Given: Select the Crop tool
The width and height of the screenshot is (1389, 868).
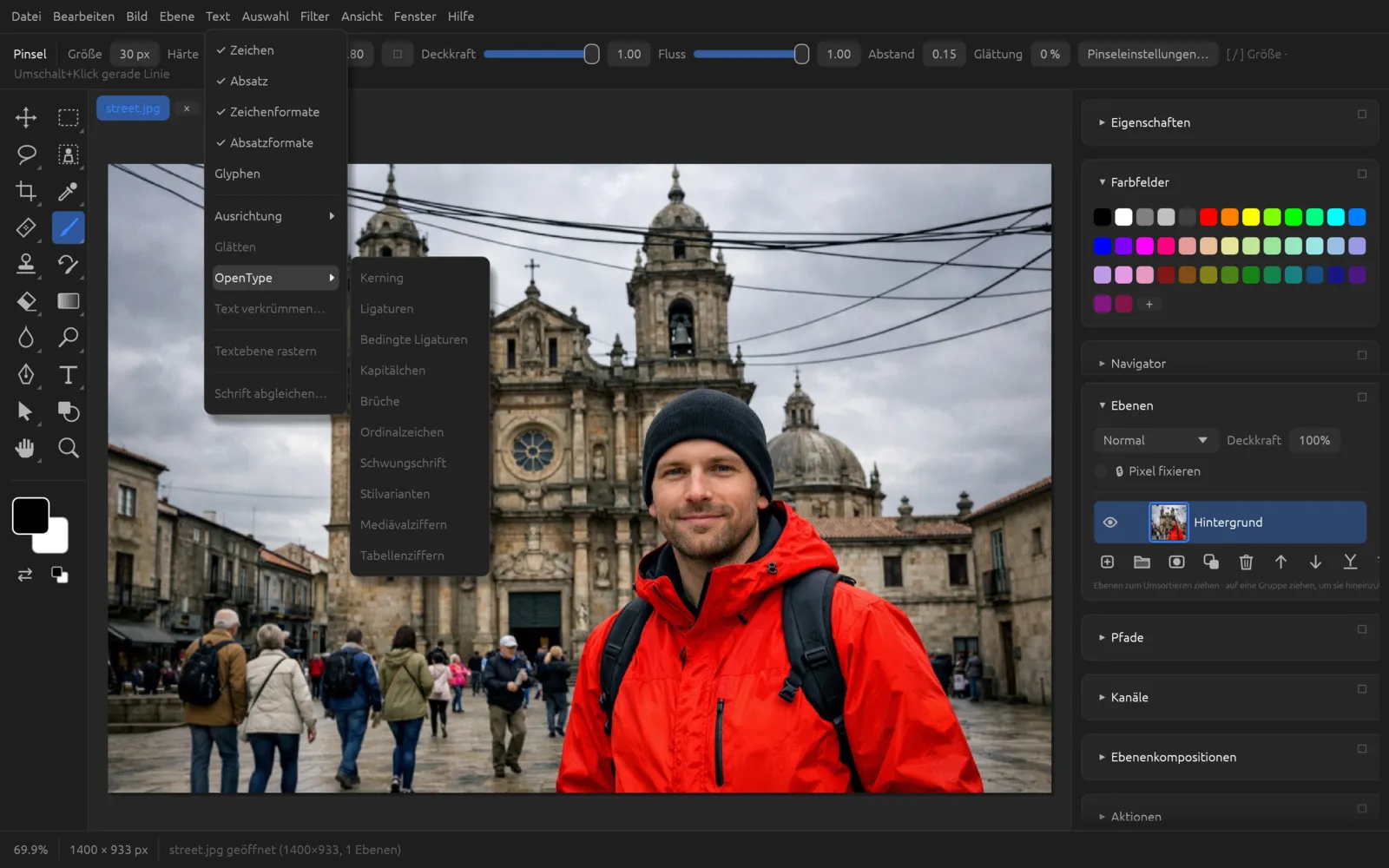Looking at the screenshot, I should (x=26, y=191).
